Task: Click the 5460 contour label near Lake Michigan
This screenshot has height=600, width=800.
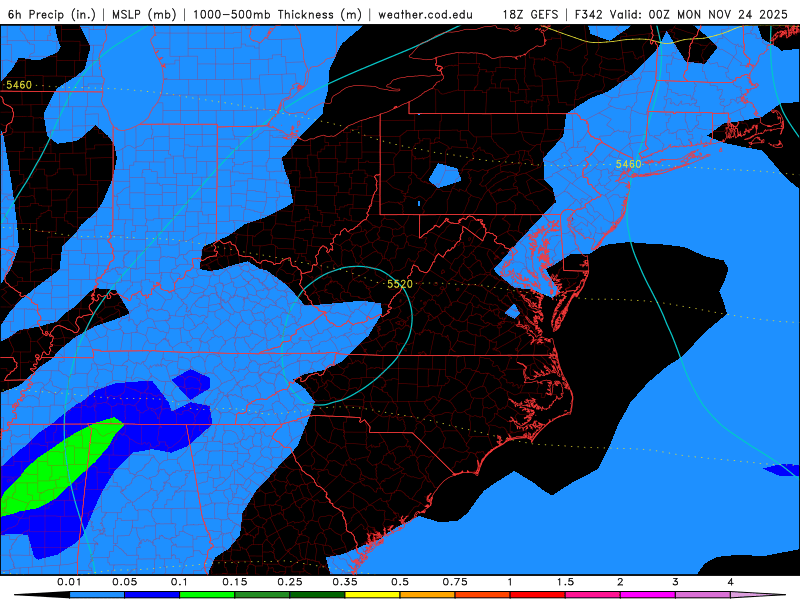Action: point(19,85)
